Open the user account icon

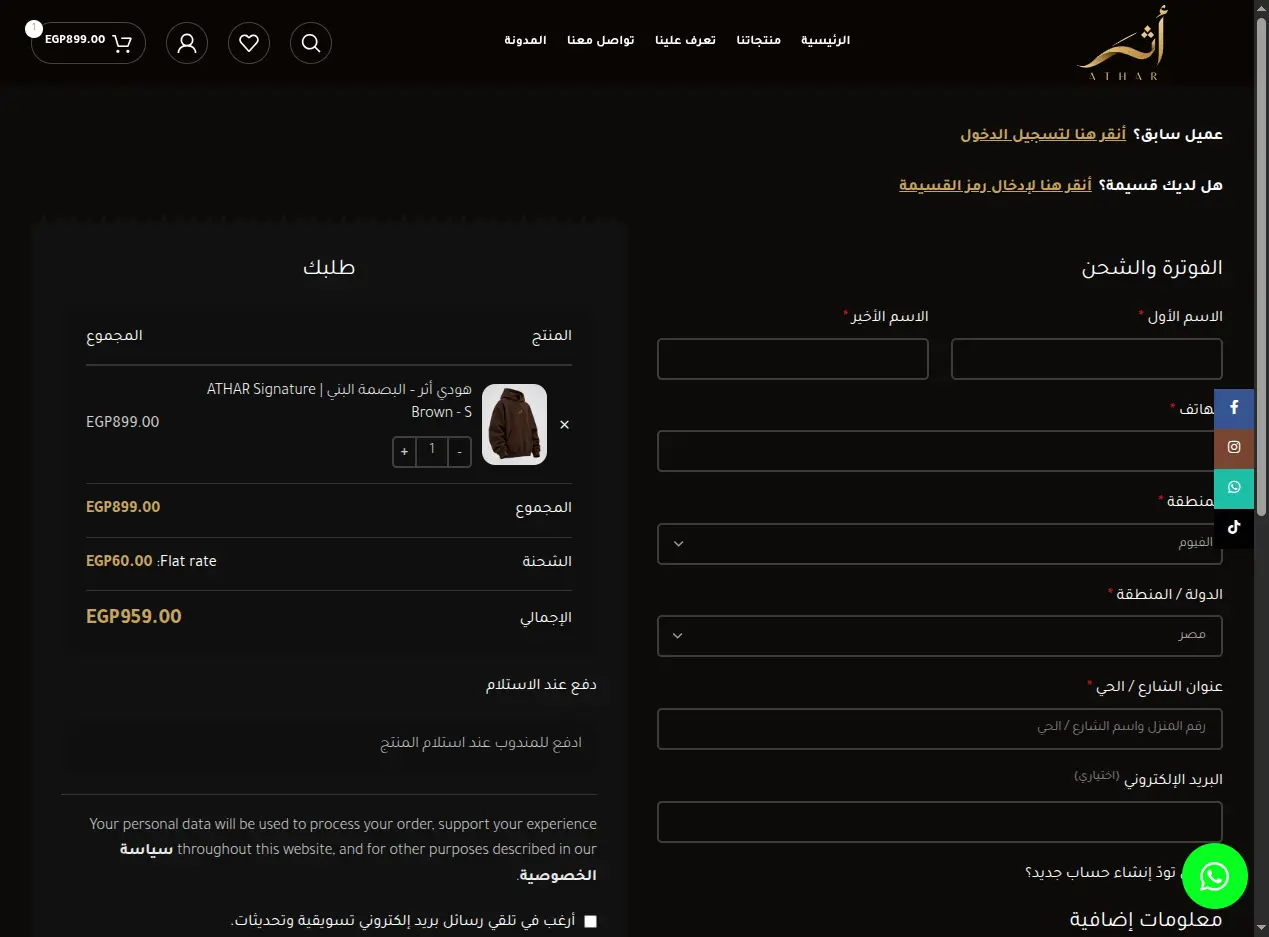[187, 43]
